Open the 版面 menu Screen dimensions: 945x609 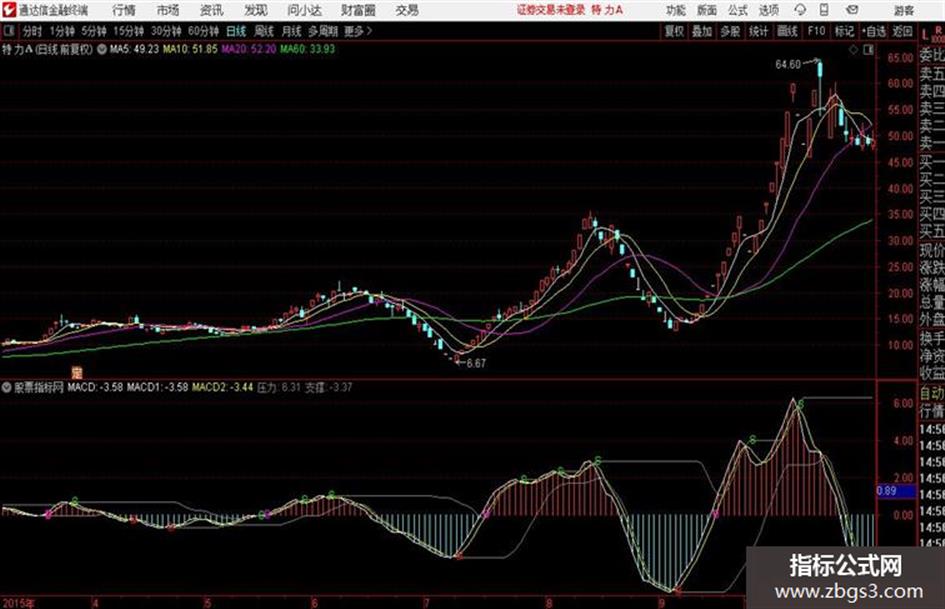(706, 10)
